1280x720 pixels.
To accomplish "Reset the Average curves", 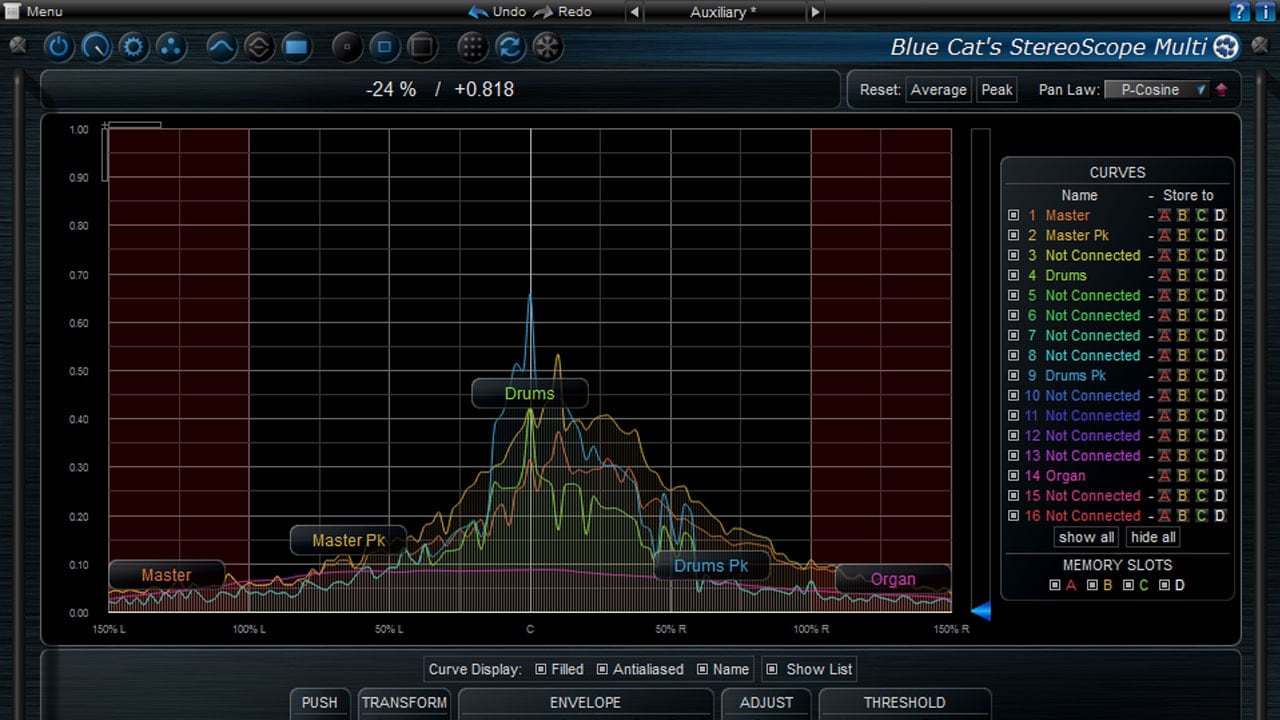I will [938, 89].
